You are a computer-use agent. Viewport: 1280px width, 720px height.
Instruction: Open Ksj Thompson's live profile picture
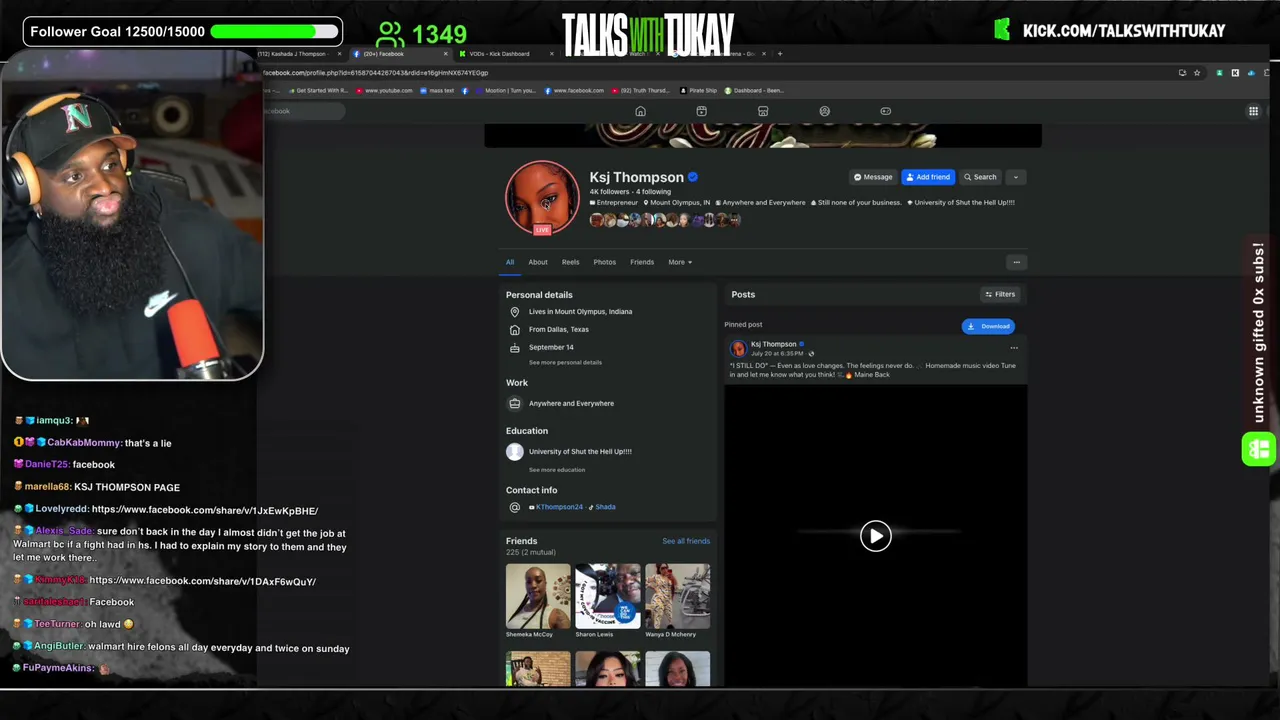(542, 198)
